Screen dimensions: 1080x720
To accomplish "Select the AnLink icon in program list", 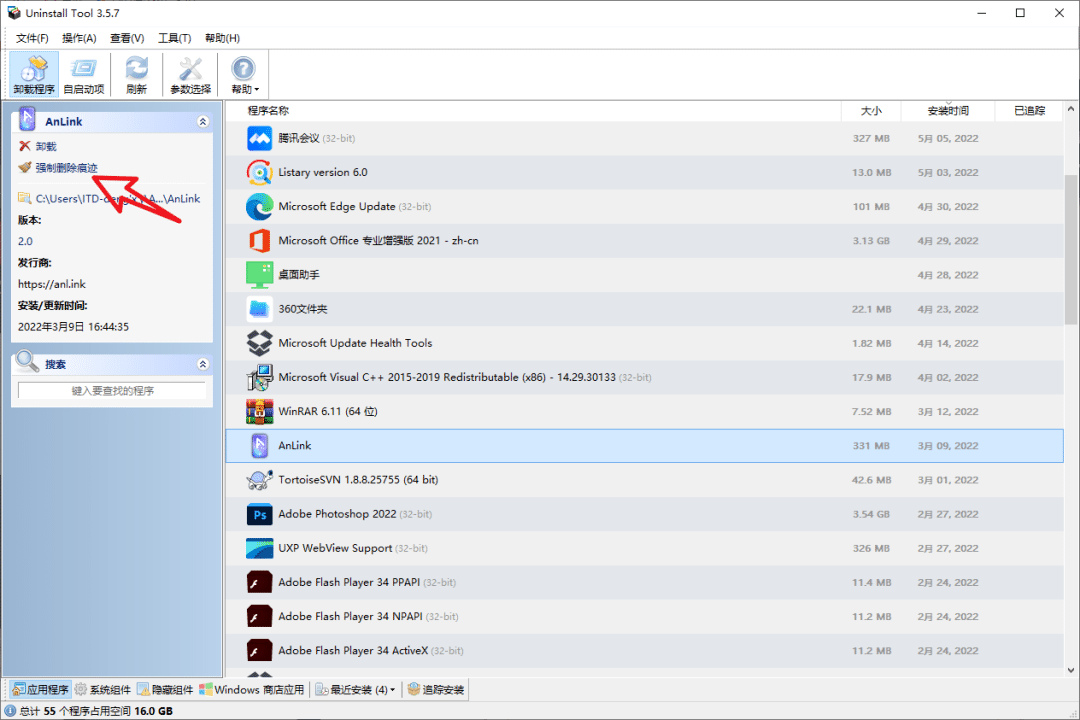I will (x=259, y=445).
